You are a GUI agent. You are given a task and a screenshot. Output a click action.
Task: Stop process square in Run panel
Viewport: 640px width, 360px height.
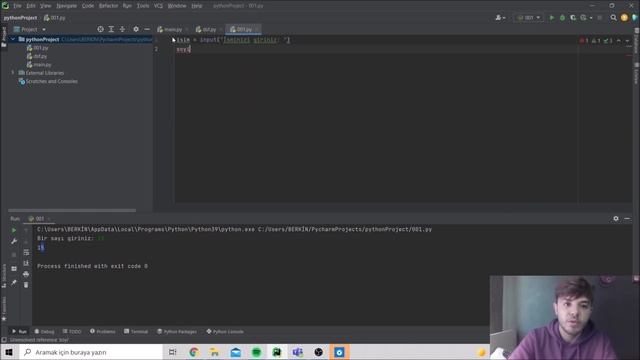pyautogui.click(x=14, y=255)
